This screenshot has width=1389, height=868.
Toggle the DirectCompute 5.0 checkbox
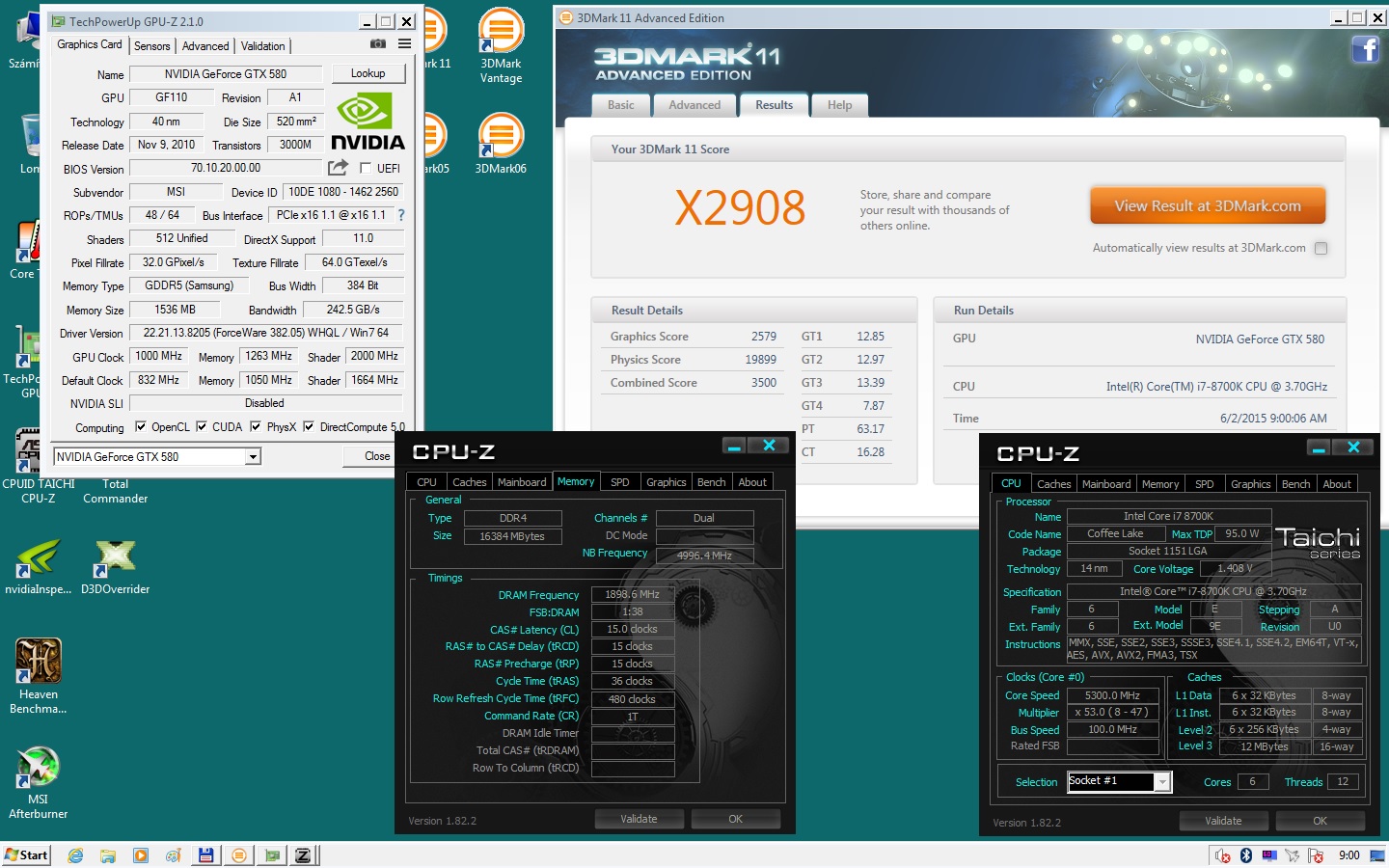[309, 426]
